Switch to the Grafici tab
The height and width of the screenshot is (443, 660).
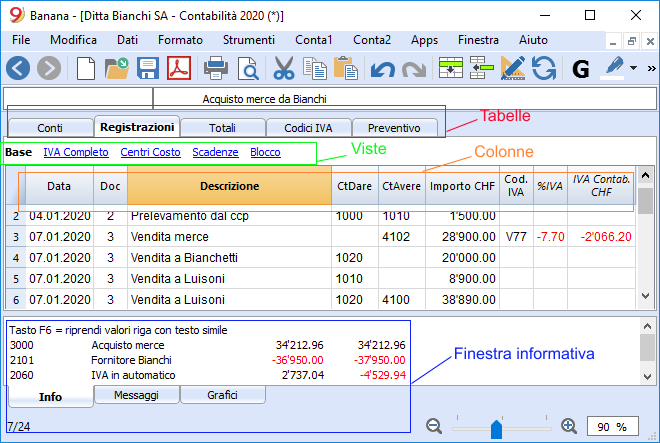click(222, 395)
